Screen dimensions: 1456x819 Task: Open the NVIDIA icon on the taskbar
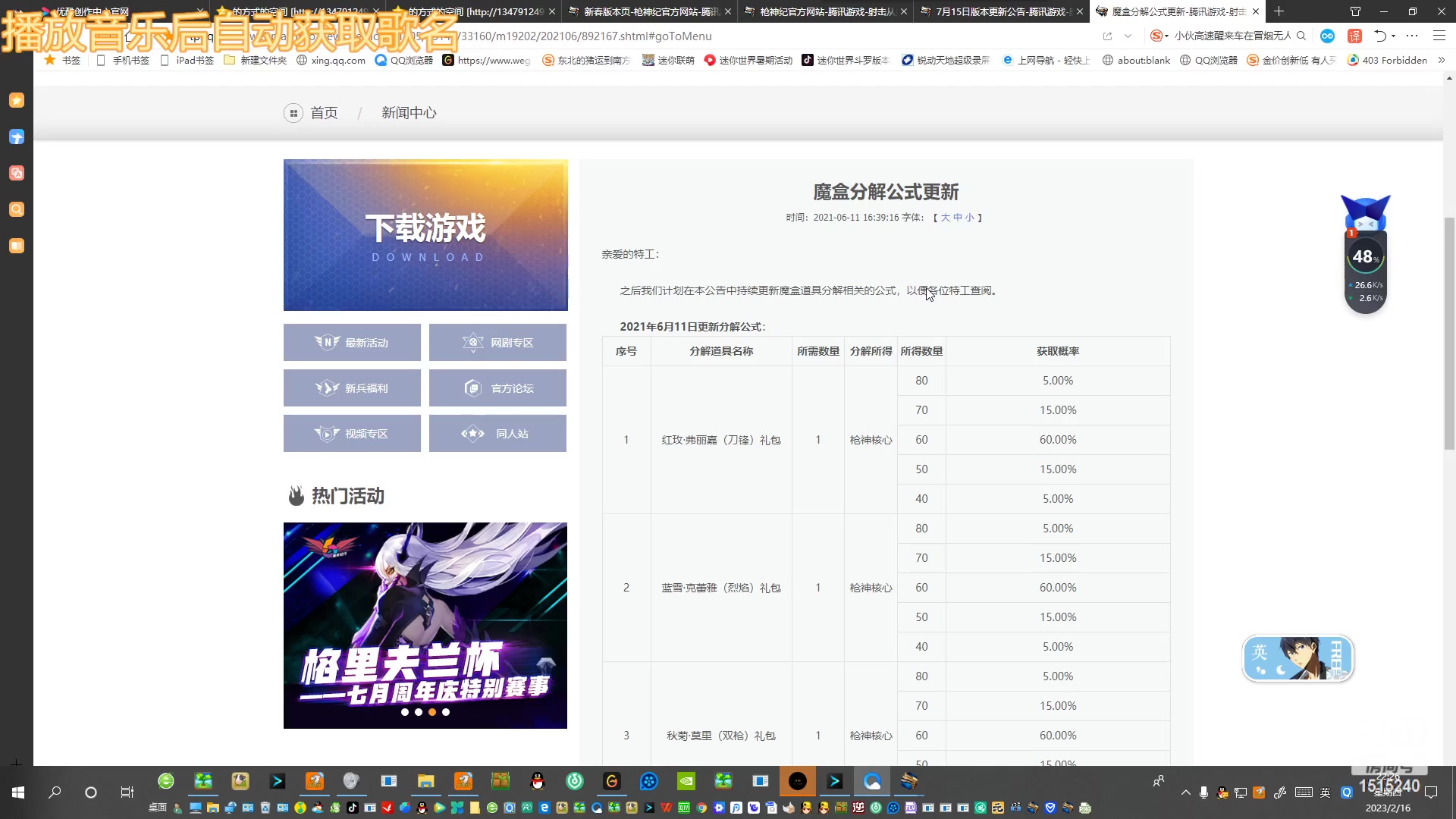[x=686, y=781]
